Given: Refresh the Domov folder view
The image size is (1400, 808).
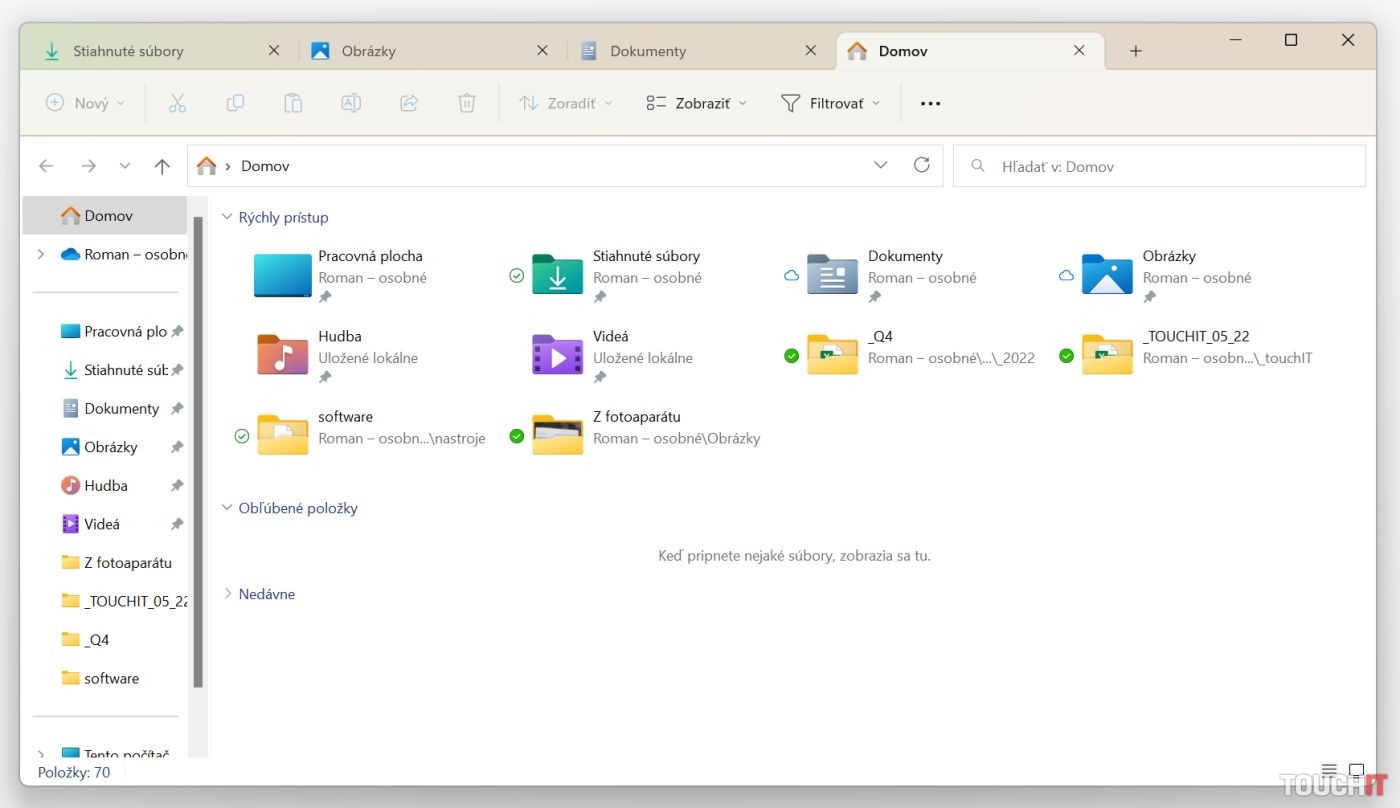Looking at the screenshot, I should 922,166.
